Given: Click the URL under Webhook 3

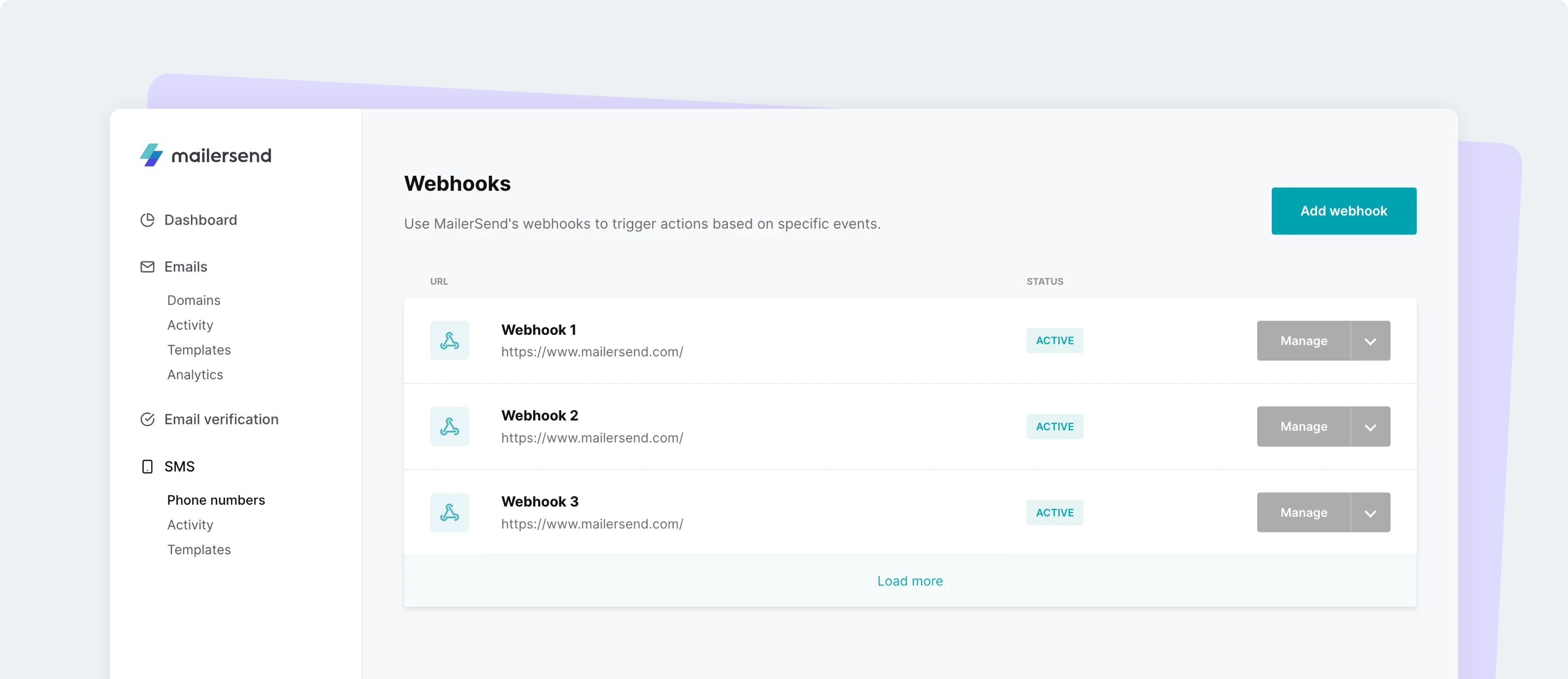Looking at the screenshot, I should pos(592,524).
